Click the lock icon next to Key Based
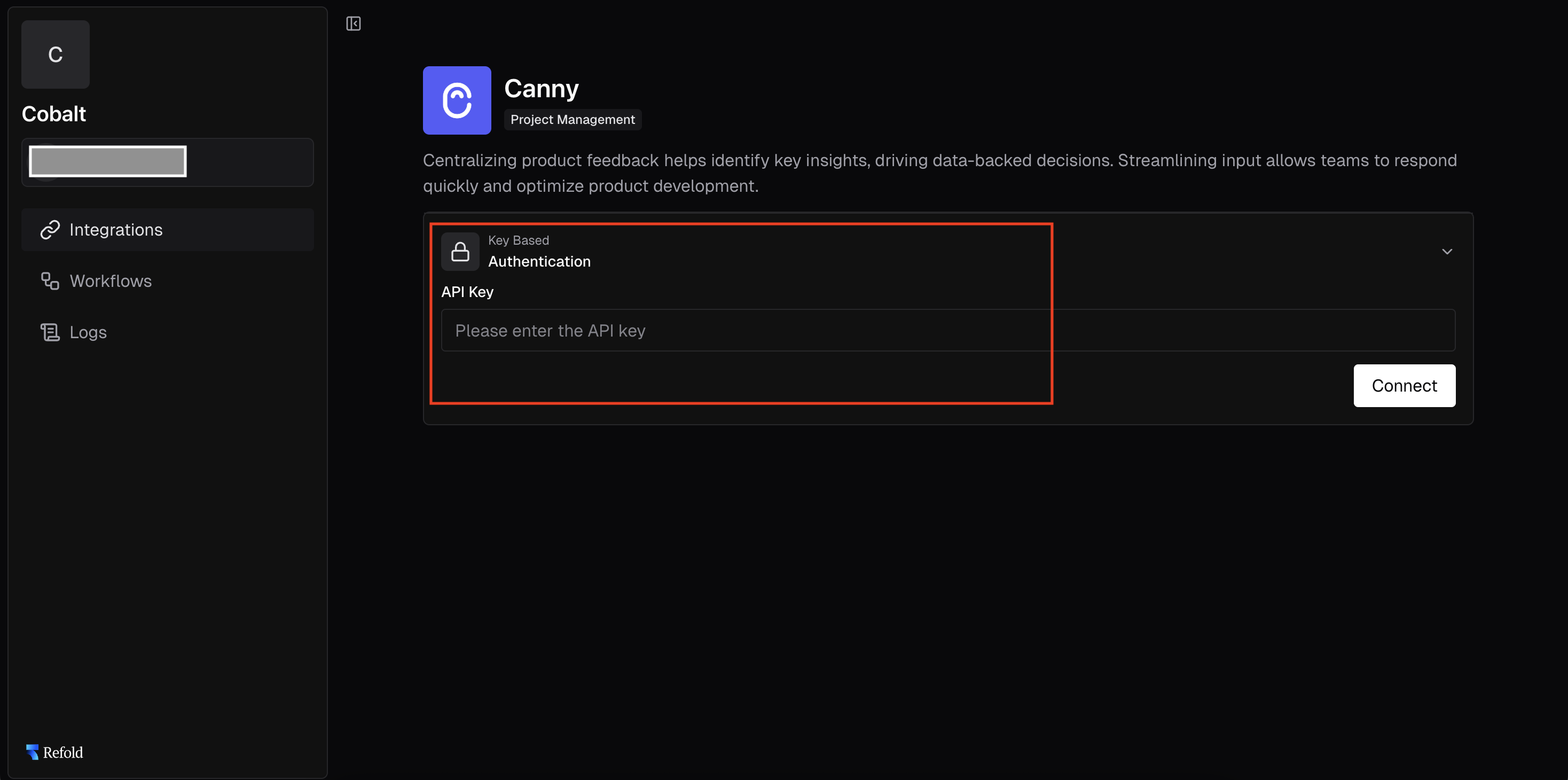This screenshot has width=1568, height=780. pos(460,251)
